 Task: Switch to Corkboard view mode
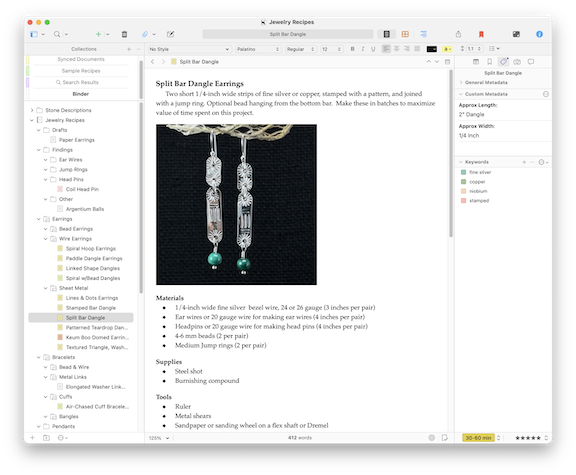(405, 34)
